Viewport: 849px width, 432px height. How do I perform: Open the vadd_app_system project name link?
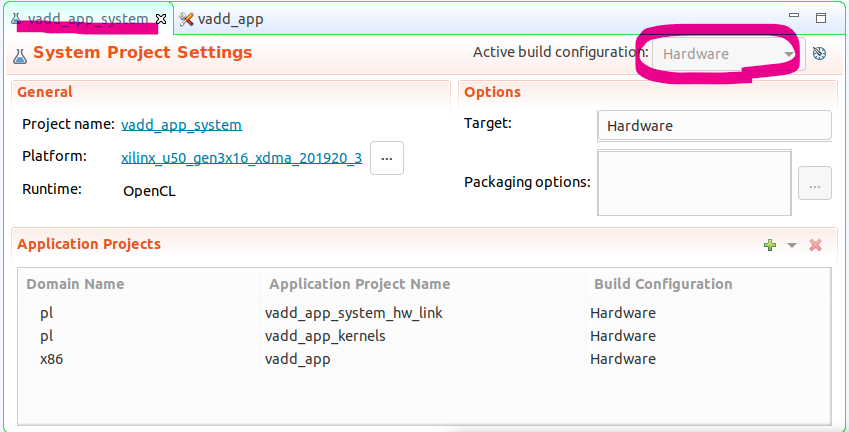[181, 125]
